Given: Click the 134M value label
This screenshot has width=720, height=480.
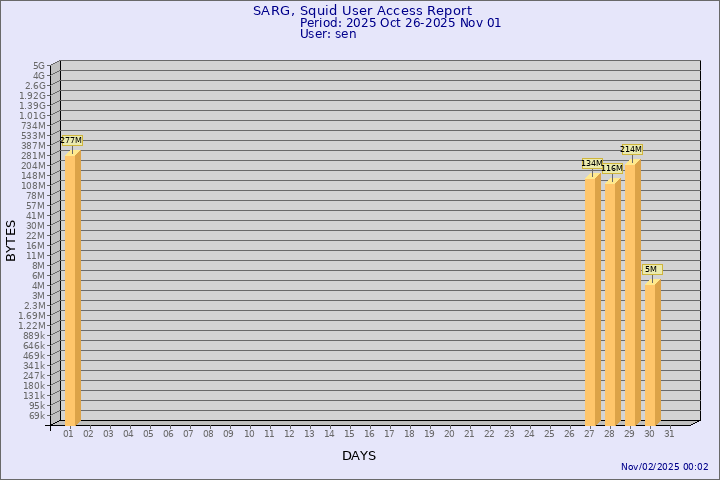Looking at the screenshot, I should [592, 164].
